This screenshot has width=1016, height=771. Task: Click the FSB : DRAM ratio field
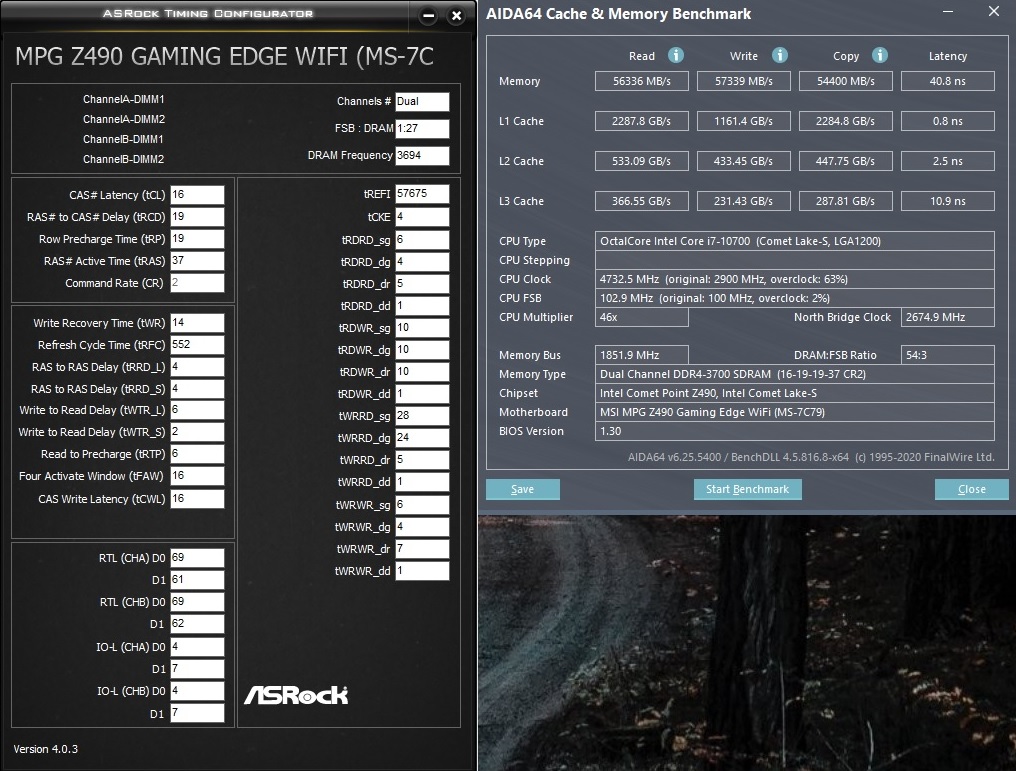click(x=422, y=129)
